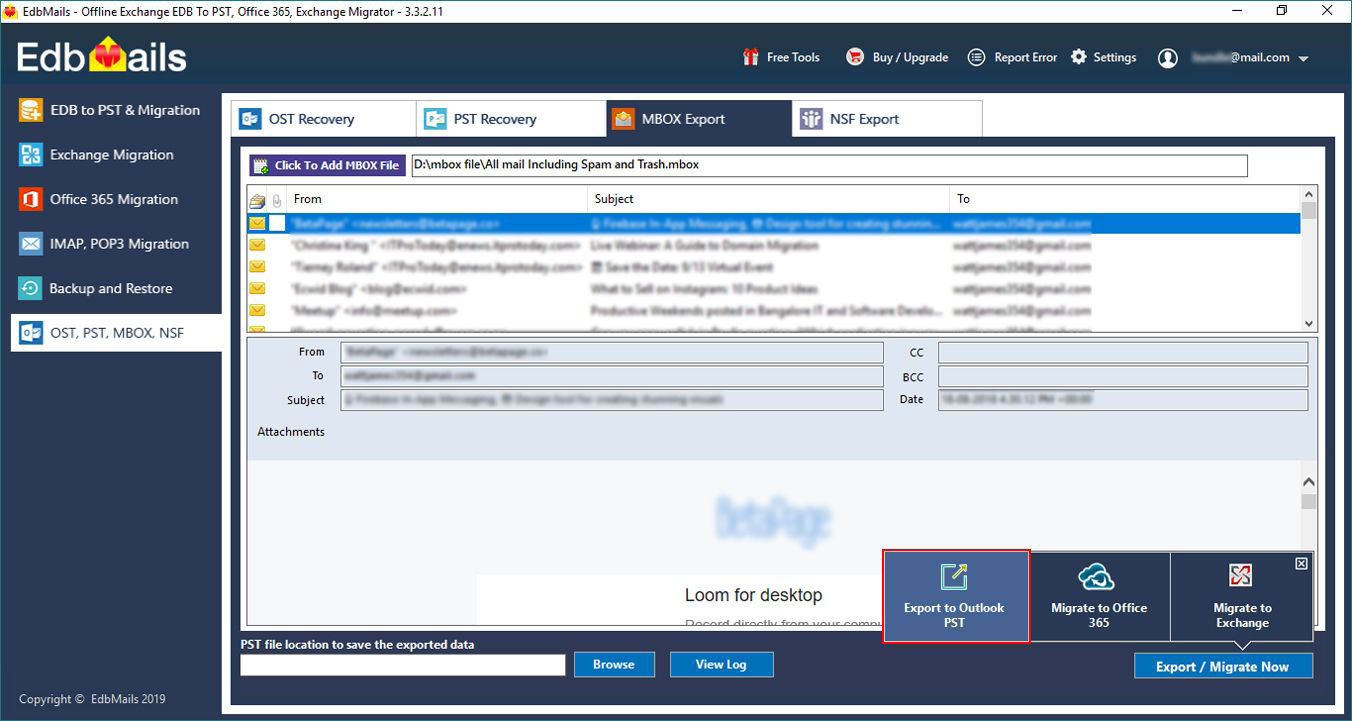This screenshot has height=721, width=1352.
Task: Expand the account dropdown arrow
Action: click(1303, 59)
